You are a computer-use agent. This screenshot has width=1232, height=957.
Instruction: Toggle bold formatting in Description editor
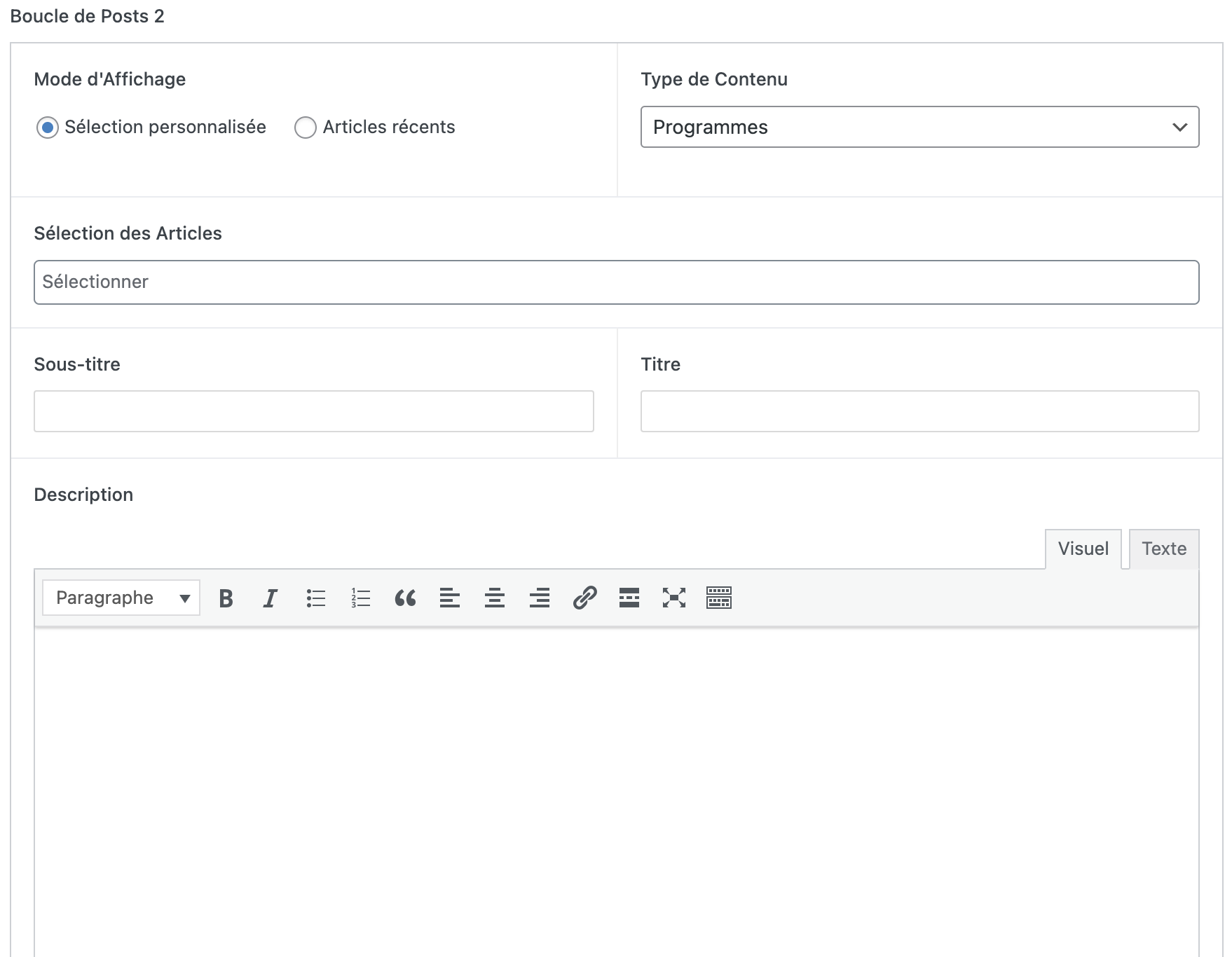[226, 598]
